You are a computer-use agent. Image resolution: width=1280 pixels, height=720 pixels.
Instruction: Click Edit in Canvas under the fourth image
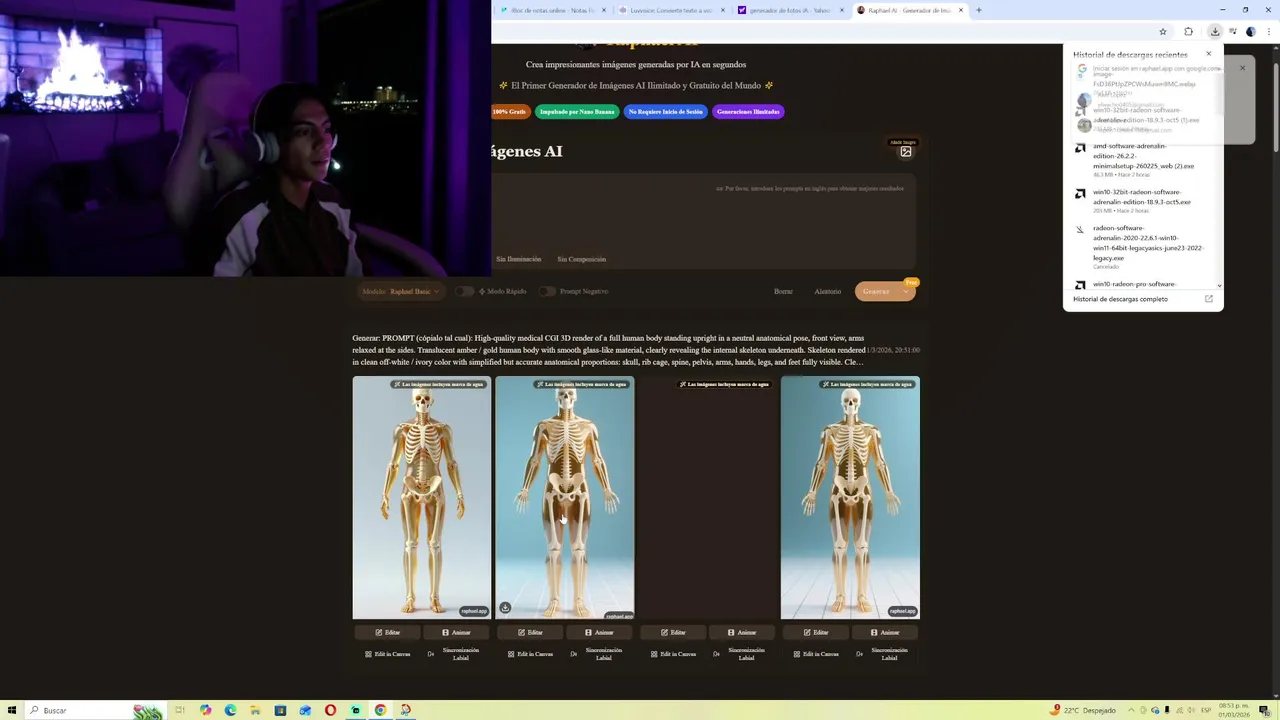pyautogui.click(x=816, y=654)
